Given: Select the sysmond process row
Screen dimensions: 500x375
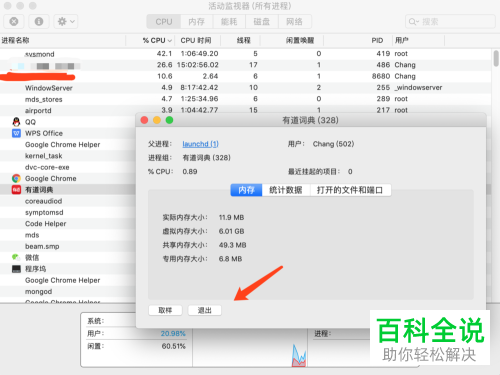Looking at the screenshot, I should [x=245, y=54].
